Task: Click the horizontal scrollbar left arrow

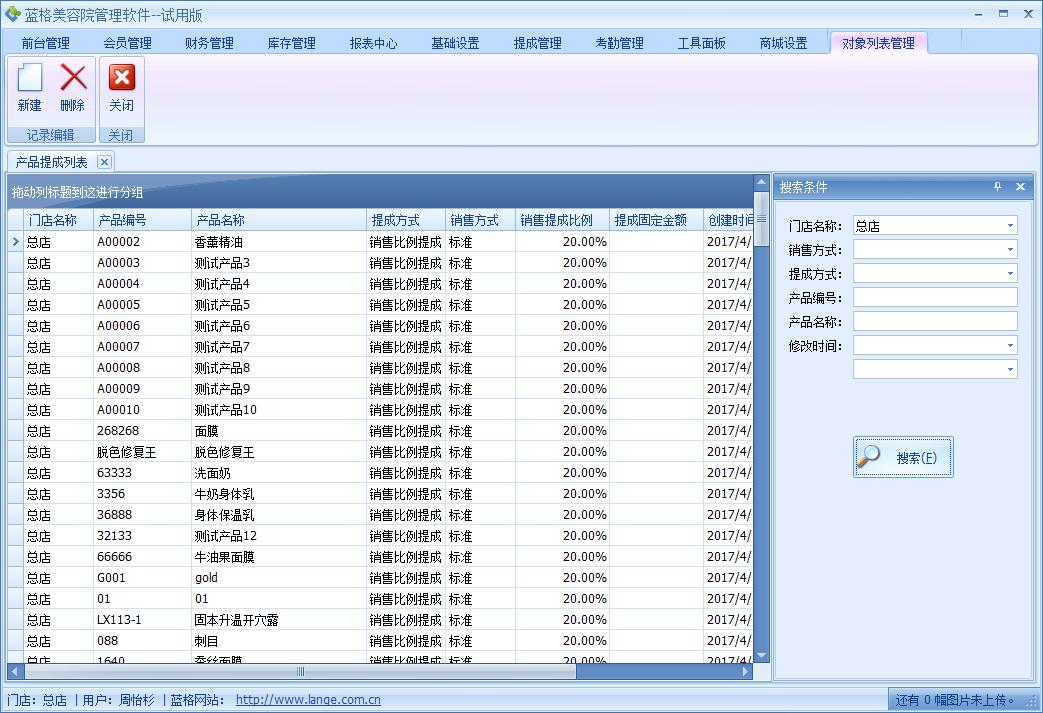Action: (14, 672)
